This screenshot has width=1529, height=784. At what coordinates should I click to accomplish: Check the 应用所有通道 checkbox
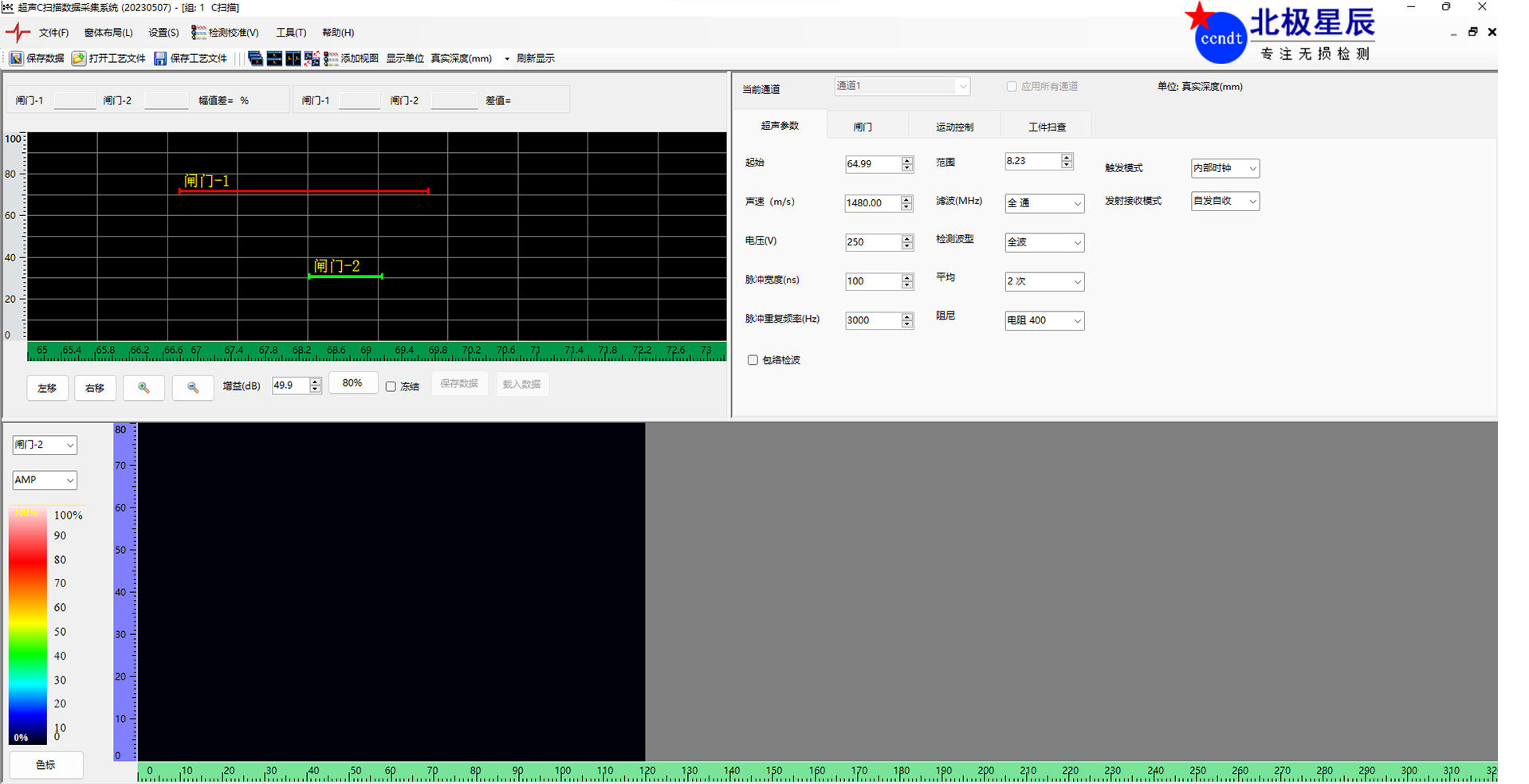pyautogui.click(x=1012, y=87)
